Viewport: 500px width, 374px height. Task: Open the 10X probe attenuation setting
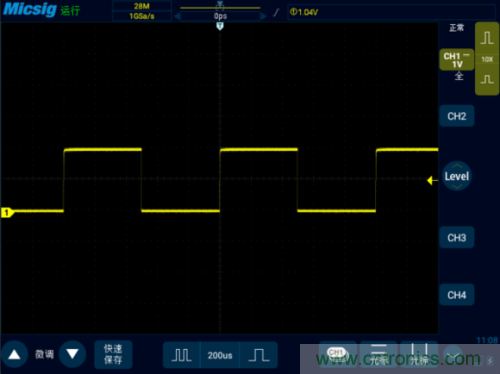(x=487, y=59)
